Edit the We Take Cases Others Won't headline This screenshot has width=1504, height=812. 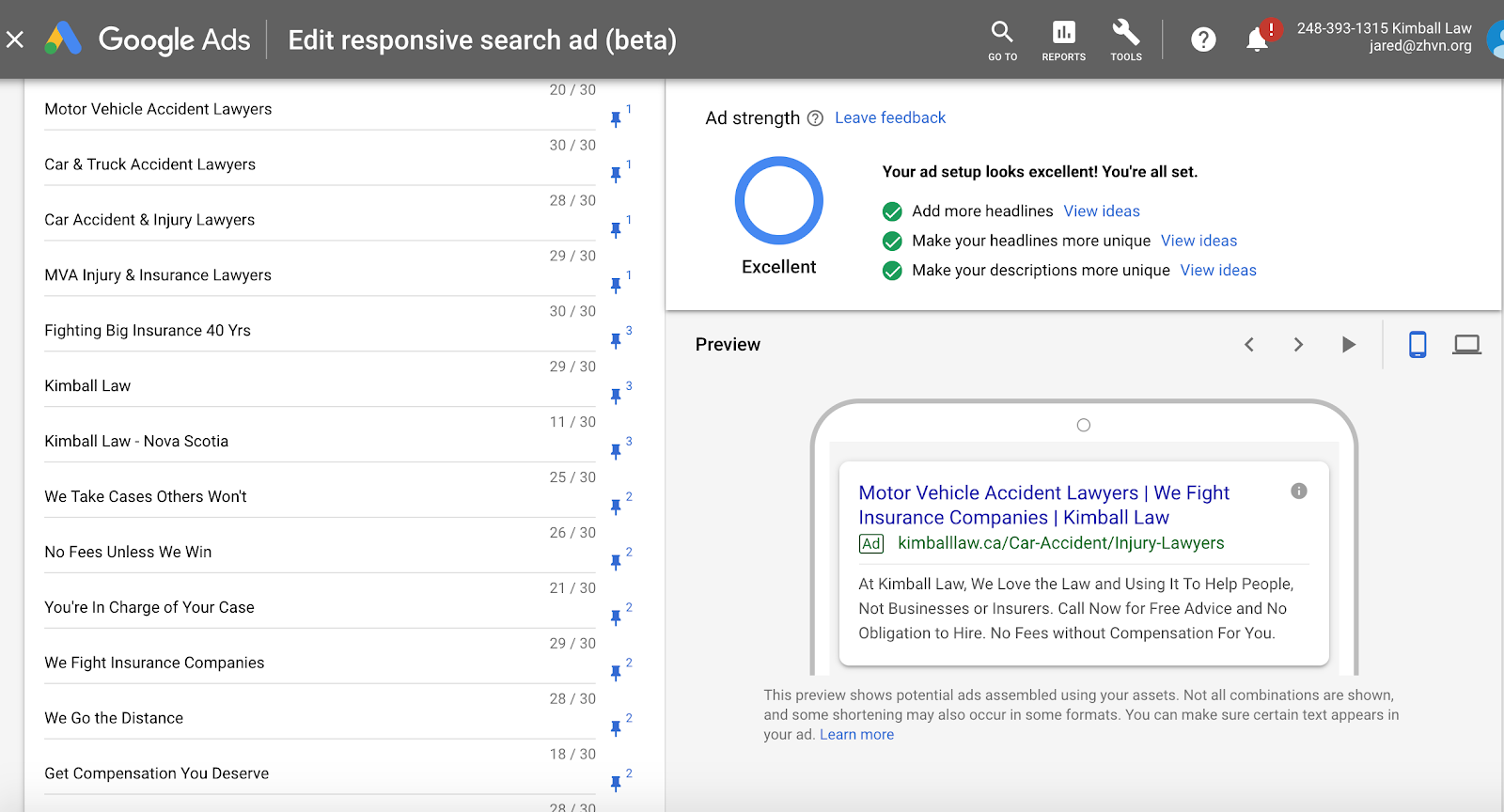click(320, 497)
